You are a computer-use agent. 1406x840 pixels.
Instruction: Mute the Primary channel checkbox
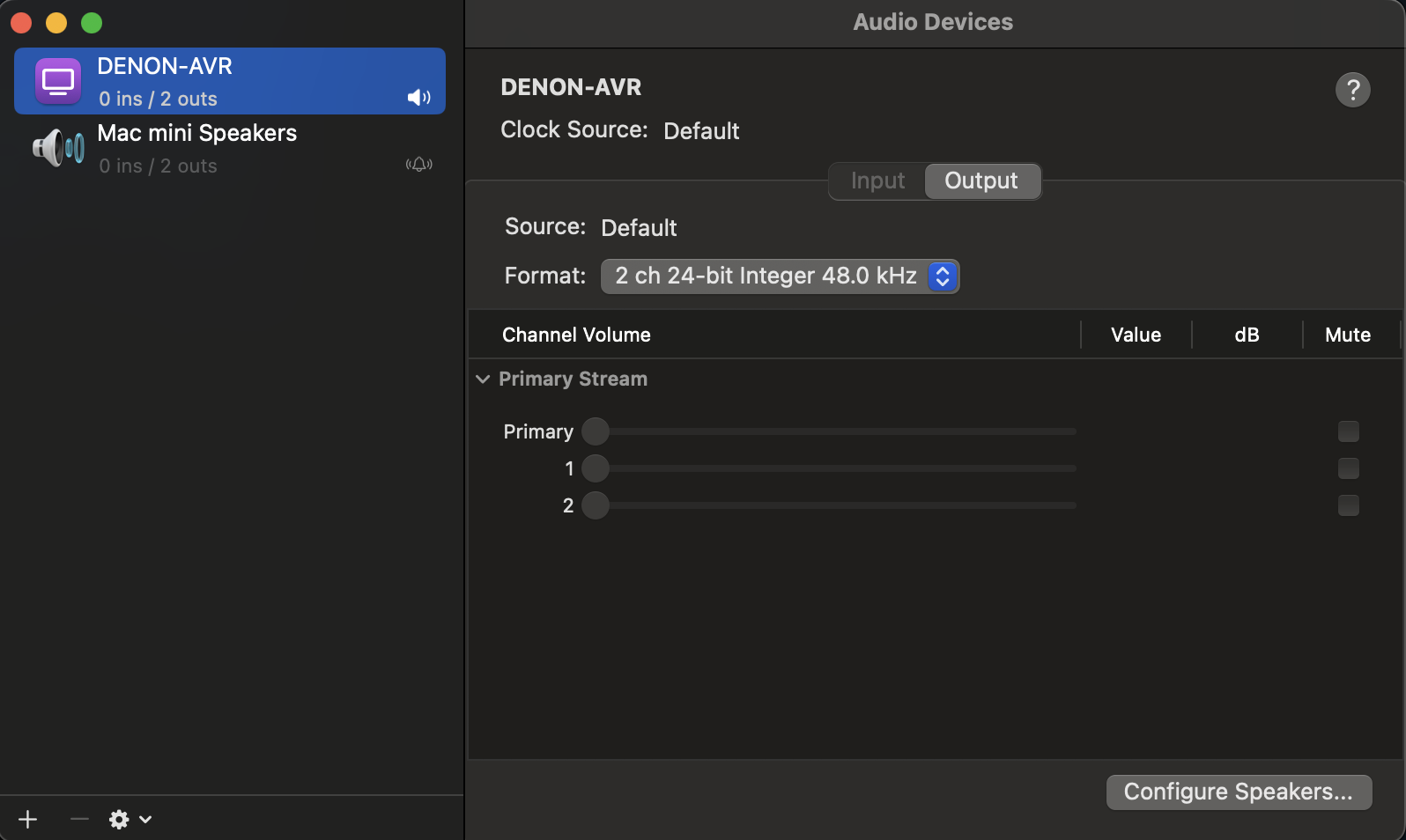(1349, 431)
